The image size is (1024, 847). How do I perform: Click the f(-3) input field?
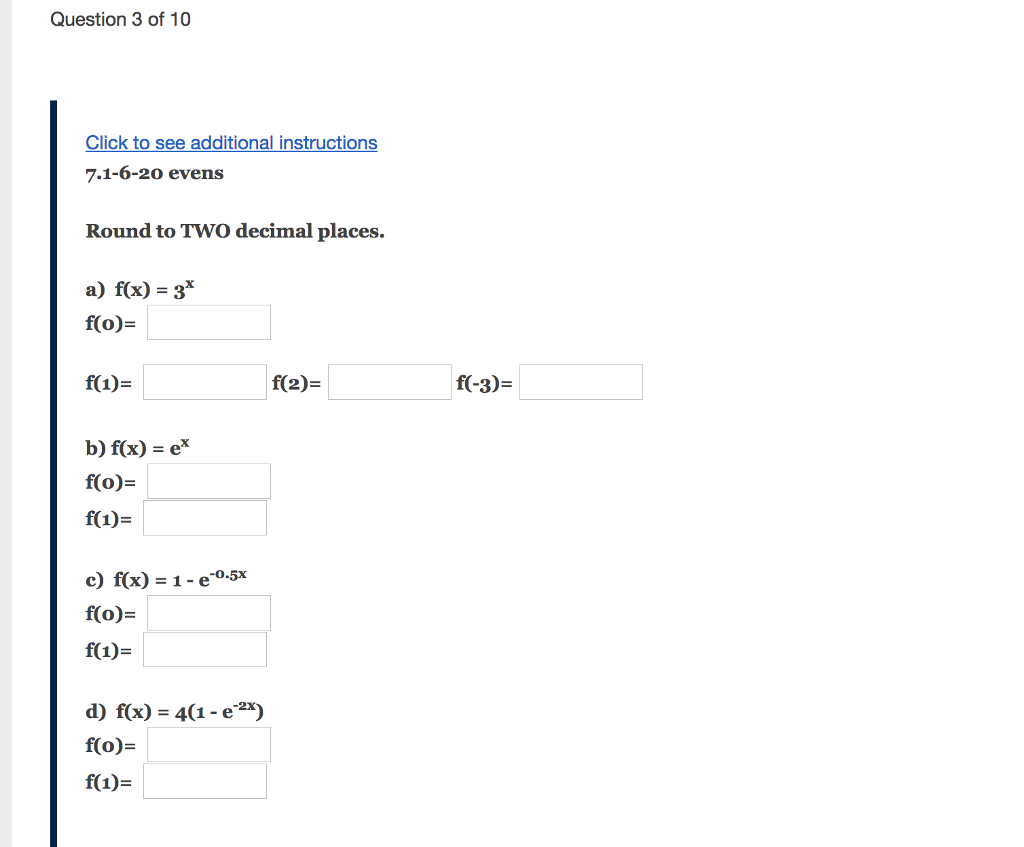coord(580,381)
